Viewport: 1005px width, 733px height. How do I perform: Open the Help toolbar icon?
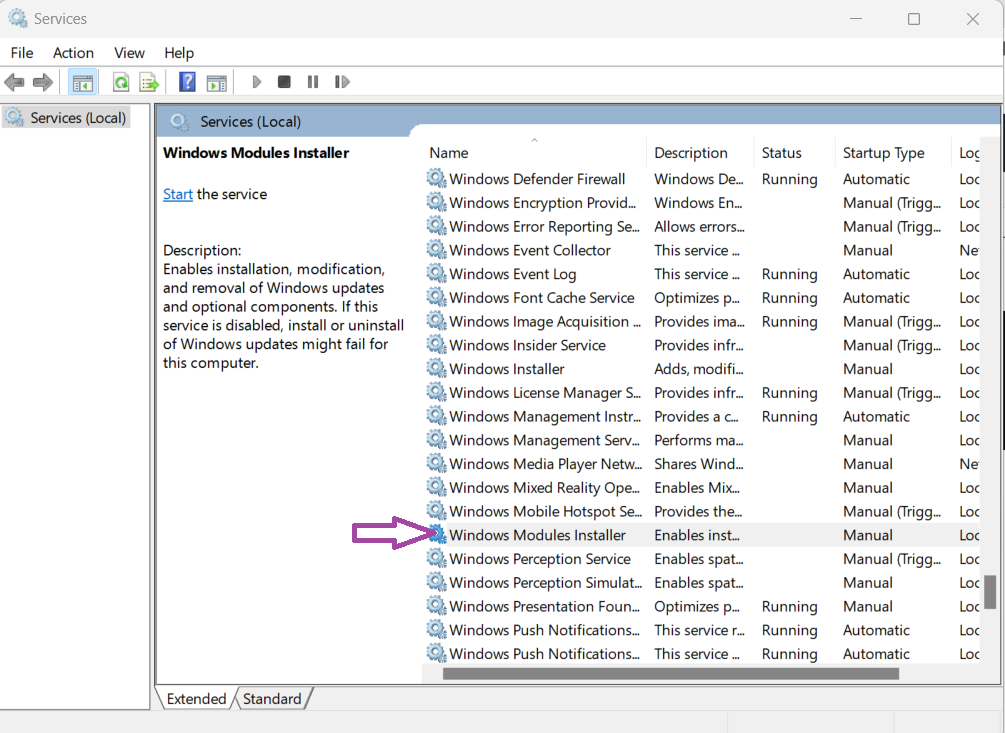pos(187,82)
